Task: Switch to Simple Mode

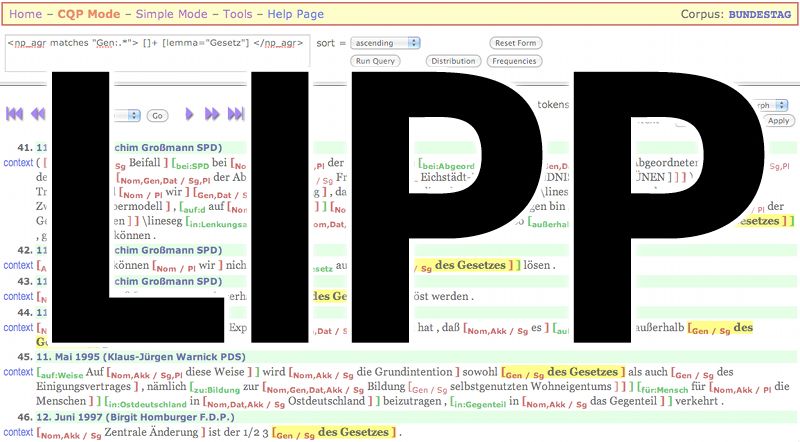Action: point(171,14)
